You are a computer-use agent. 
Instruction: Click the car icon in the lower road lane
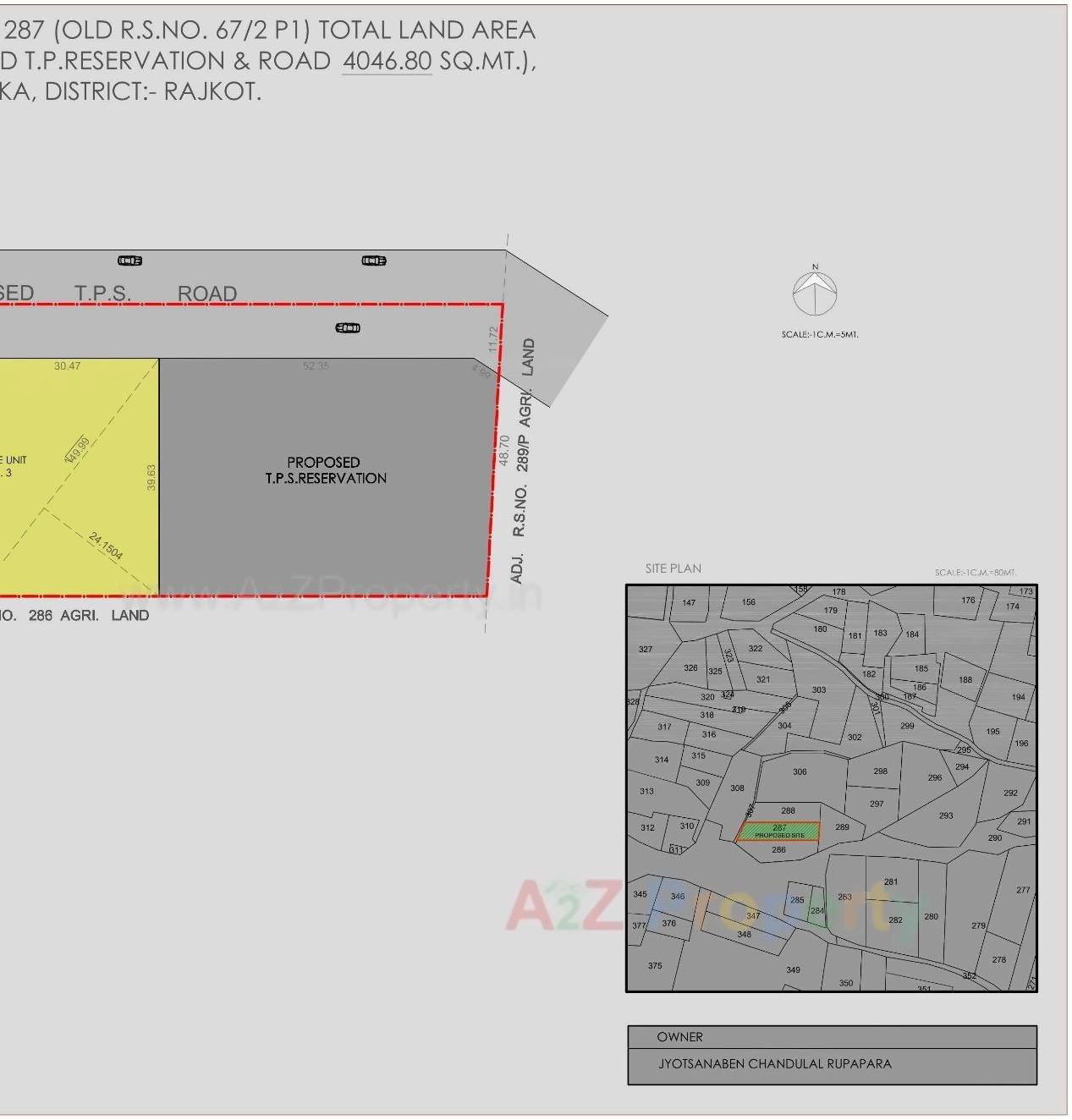(348, 327)
